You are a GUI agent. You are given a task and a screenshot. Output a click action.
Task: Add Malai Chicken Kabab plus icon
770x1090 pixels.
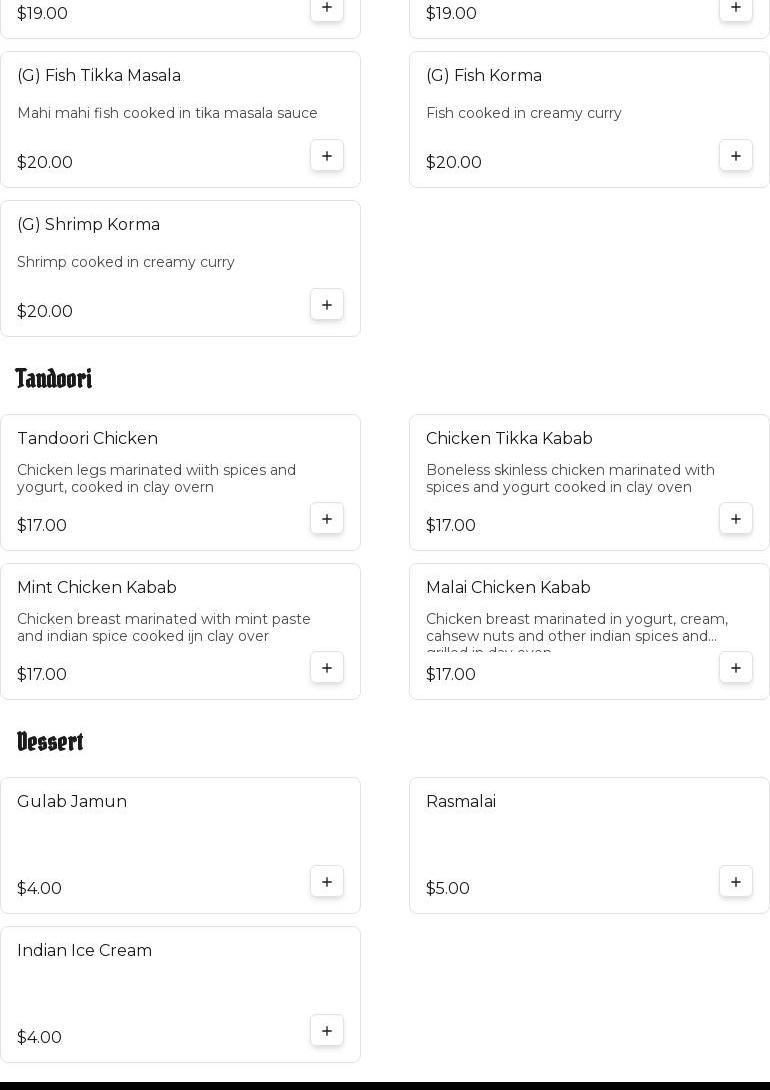736,668
